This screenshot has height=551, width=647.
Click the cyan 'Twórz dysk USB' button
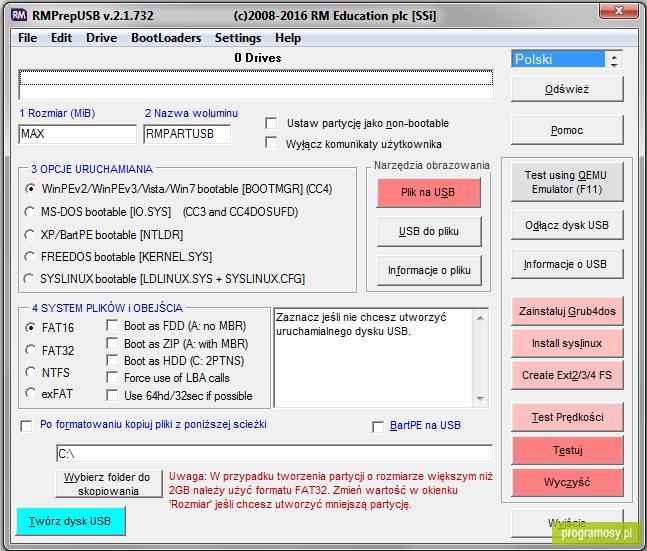70,521
